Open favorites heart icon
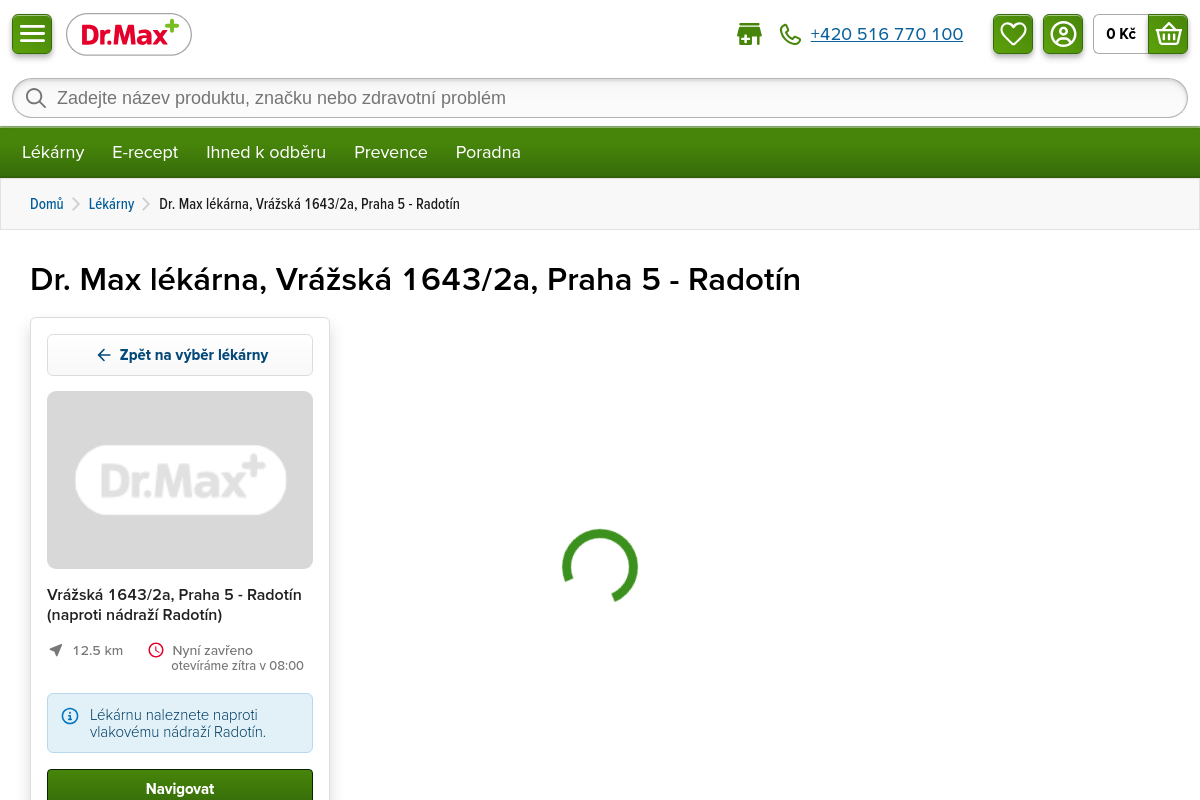This screenshot has width=1200, height=800. click(x=1013, y=34)
